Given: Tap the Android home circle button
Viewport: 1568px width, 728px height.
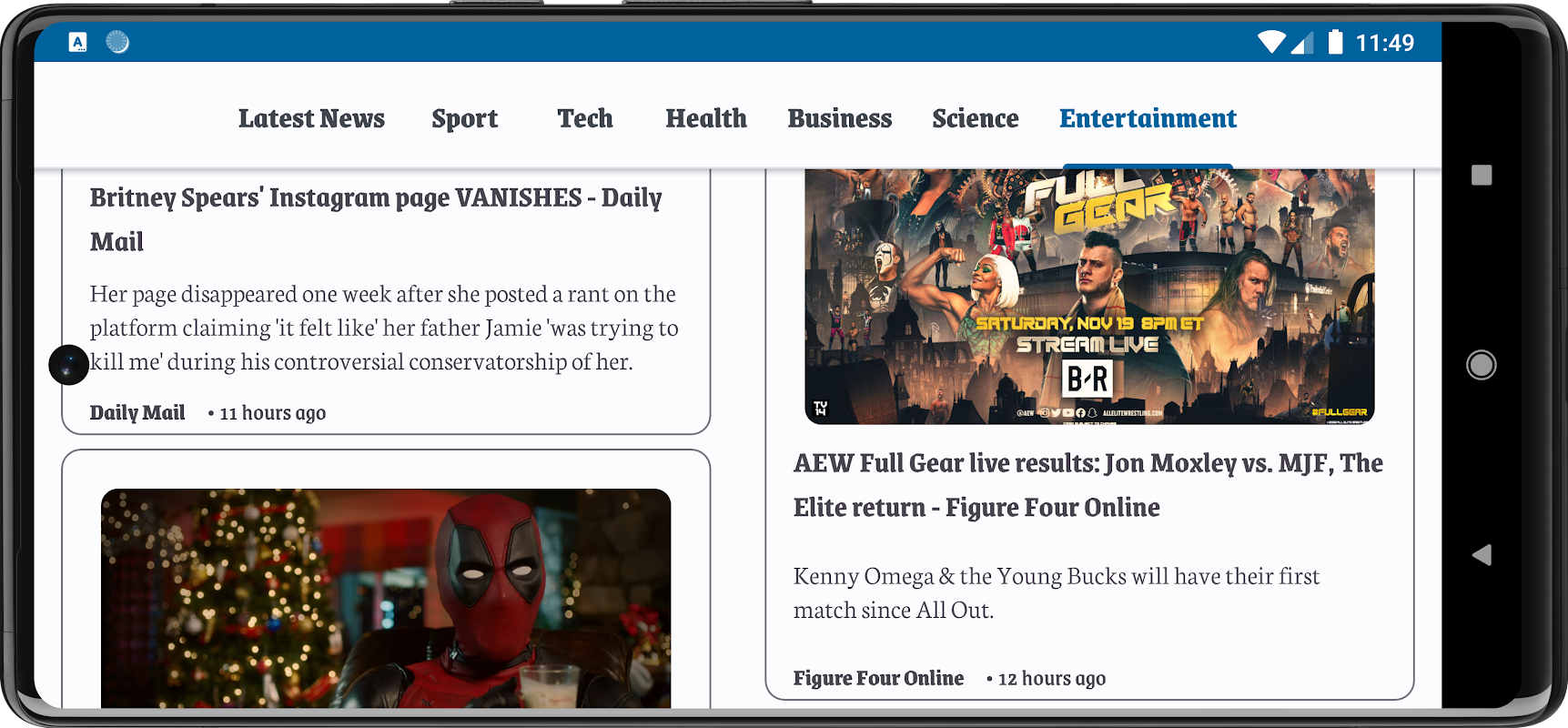Looking at the screenshot, I should click(1482, 365).
